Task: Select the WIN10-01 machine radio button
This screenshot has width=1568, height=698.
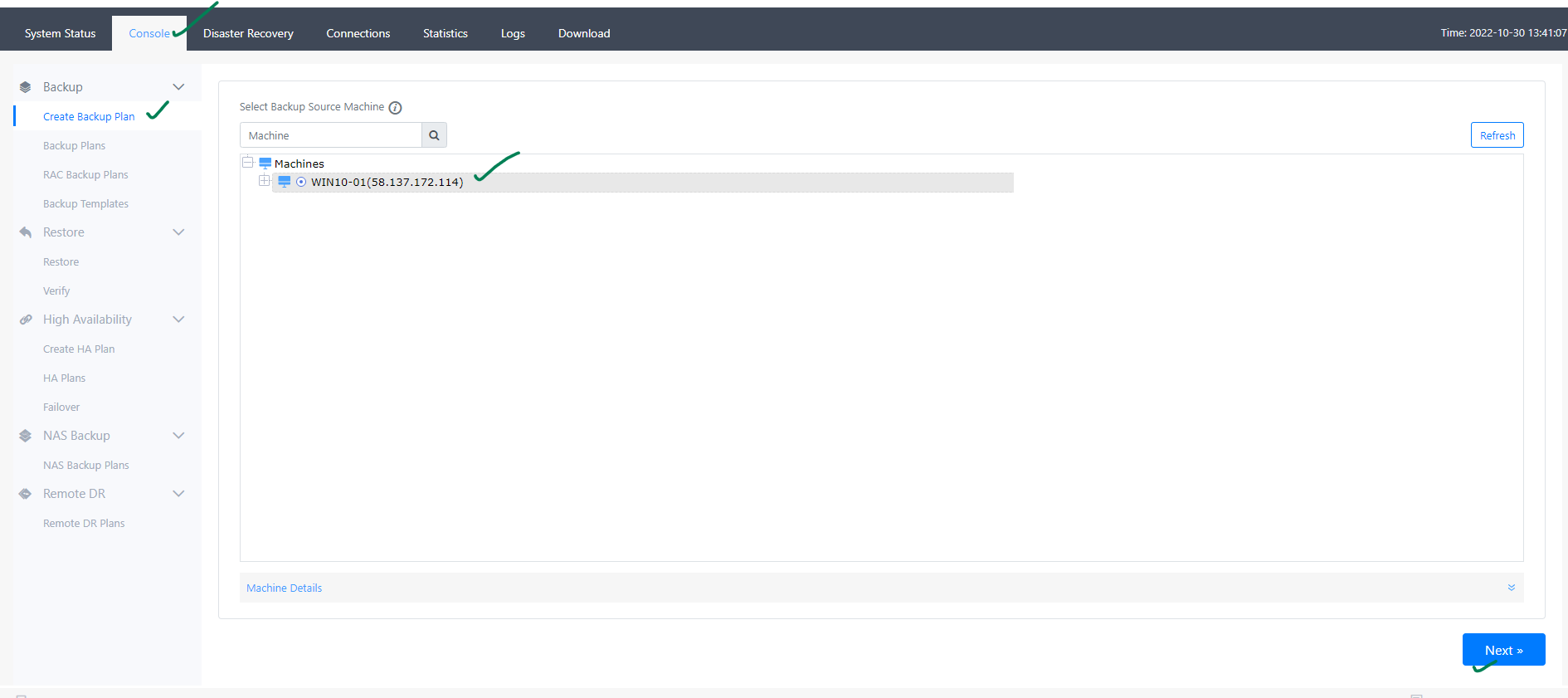Action: coord(301,182)
